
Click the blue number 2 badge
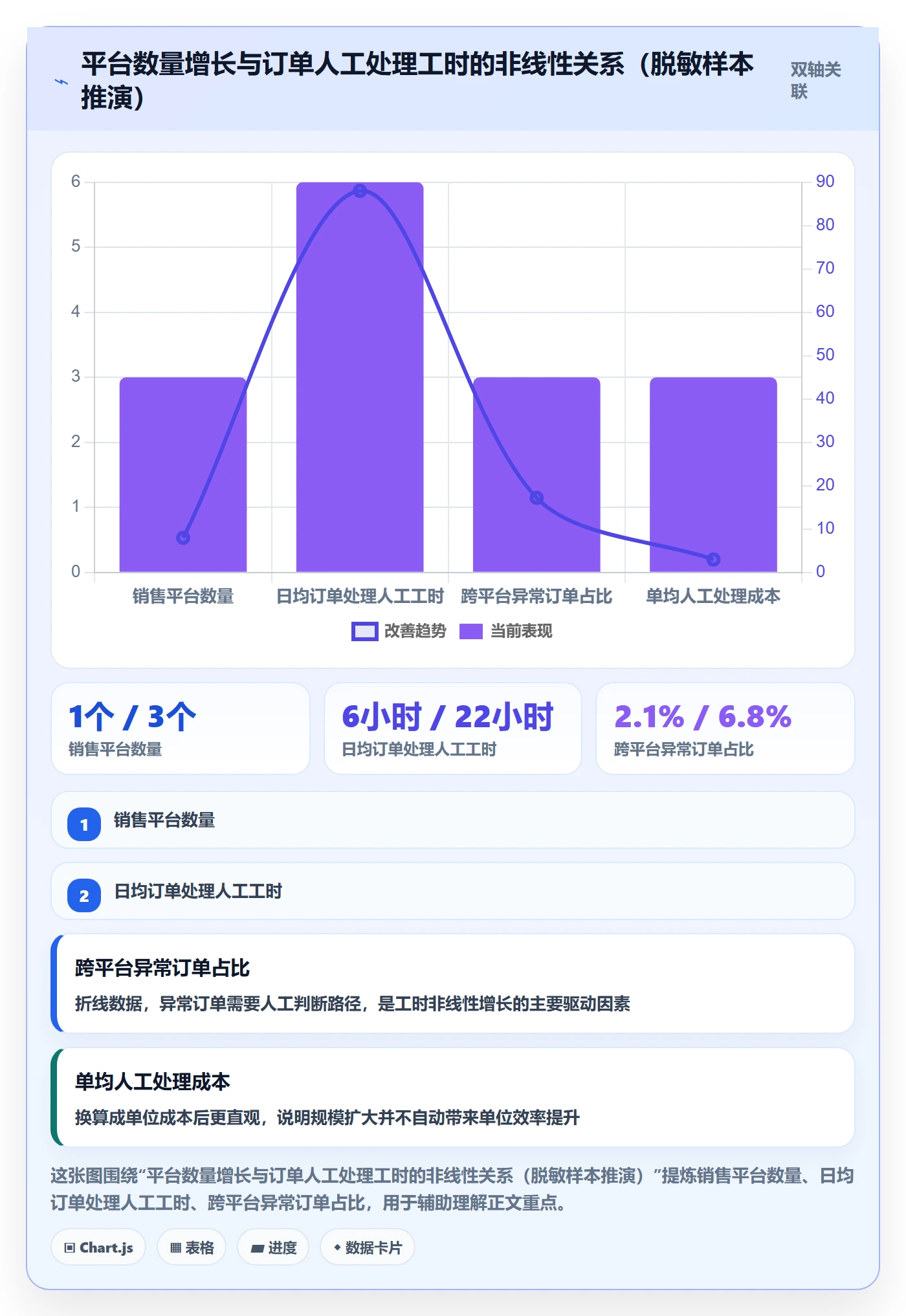point(84,895)
